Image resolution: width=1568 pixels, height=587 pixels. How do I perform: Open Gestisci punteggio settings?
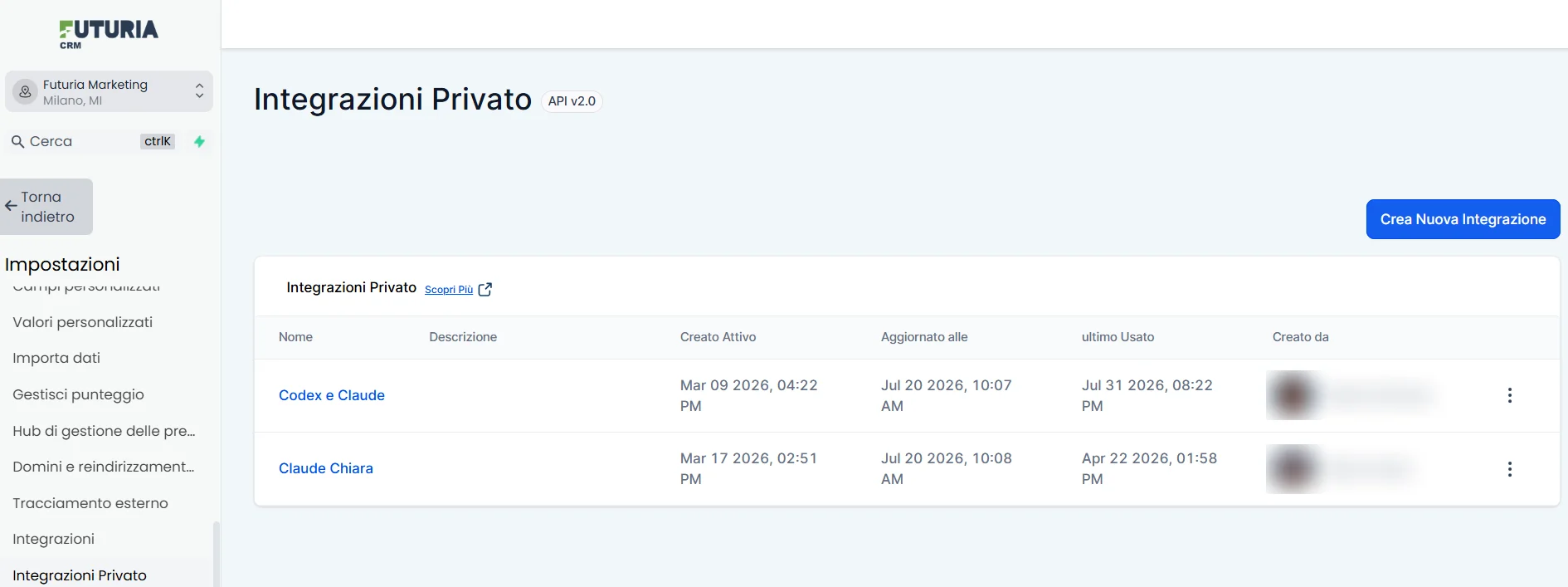coord(78,394)
